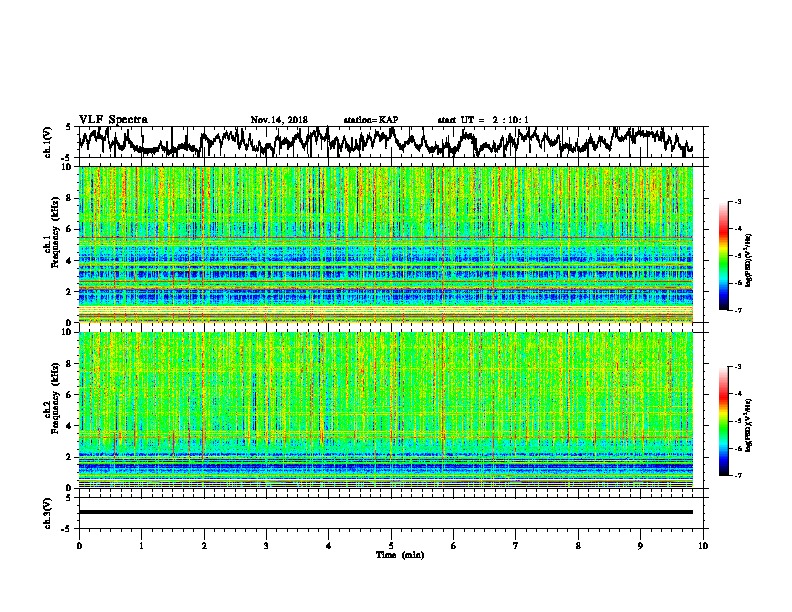Select the "start UT = 2 : 10: 1" text
792x612 pixels.
coord(483,120)
